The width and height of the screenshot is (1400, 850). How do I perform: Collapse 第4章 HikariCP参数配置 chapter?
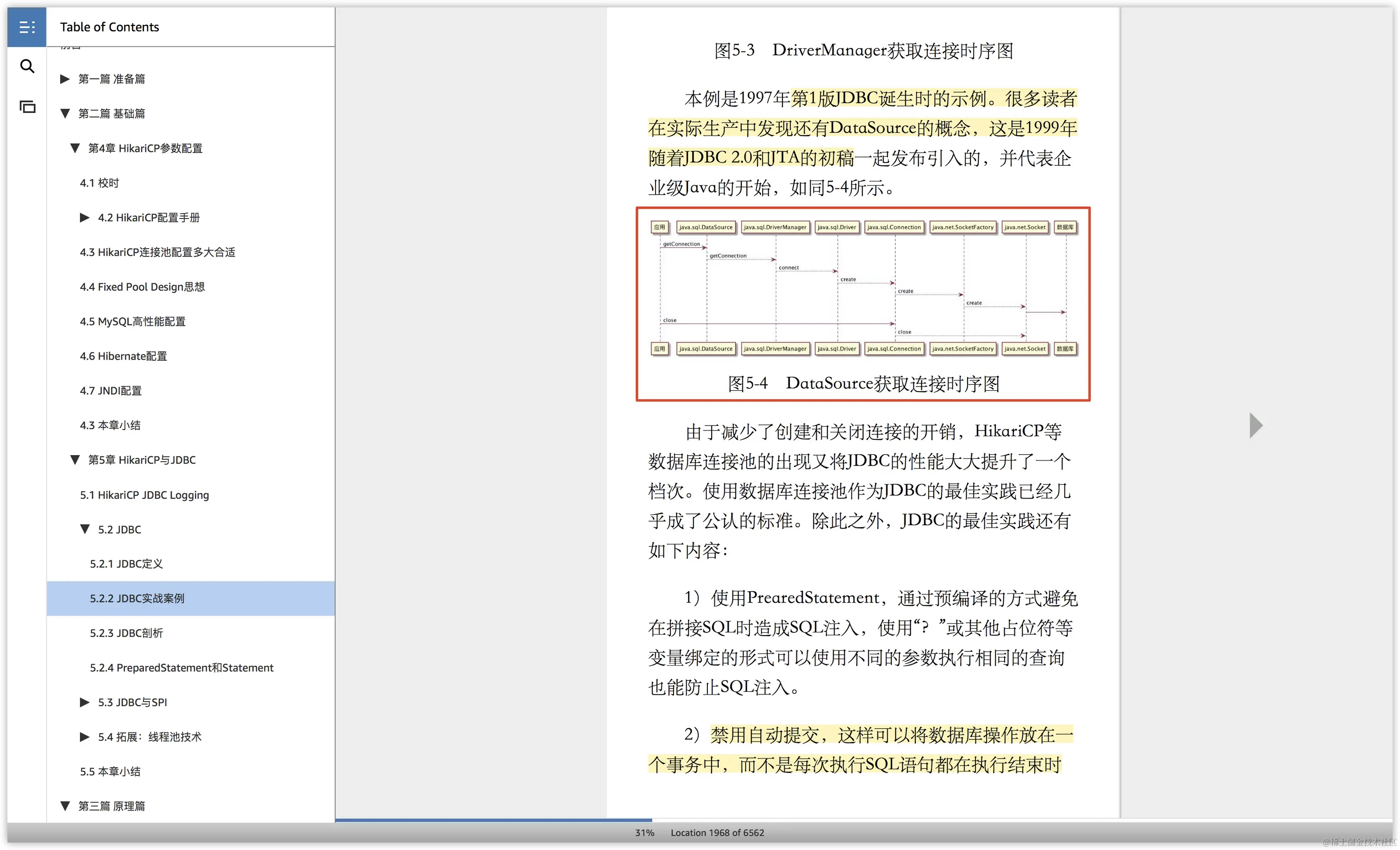click(75, 148)
